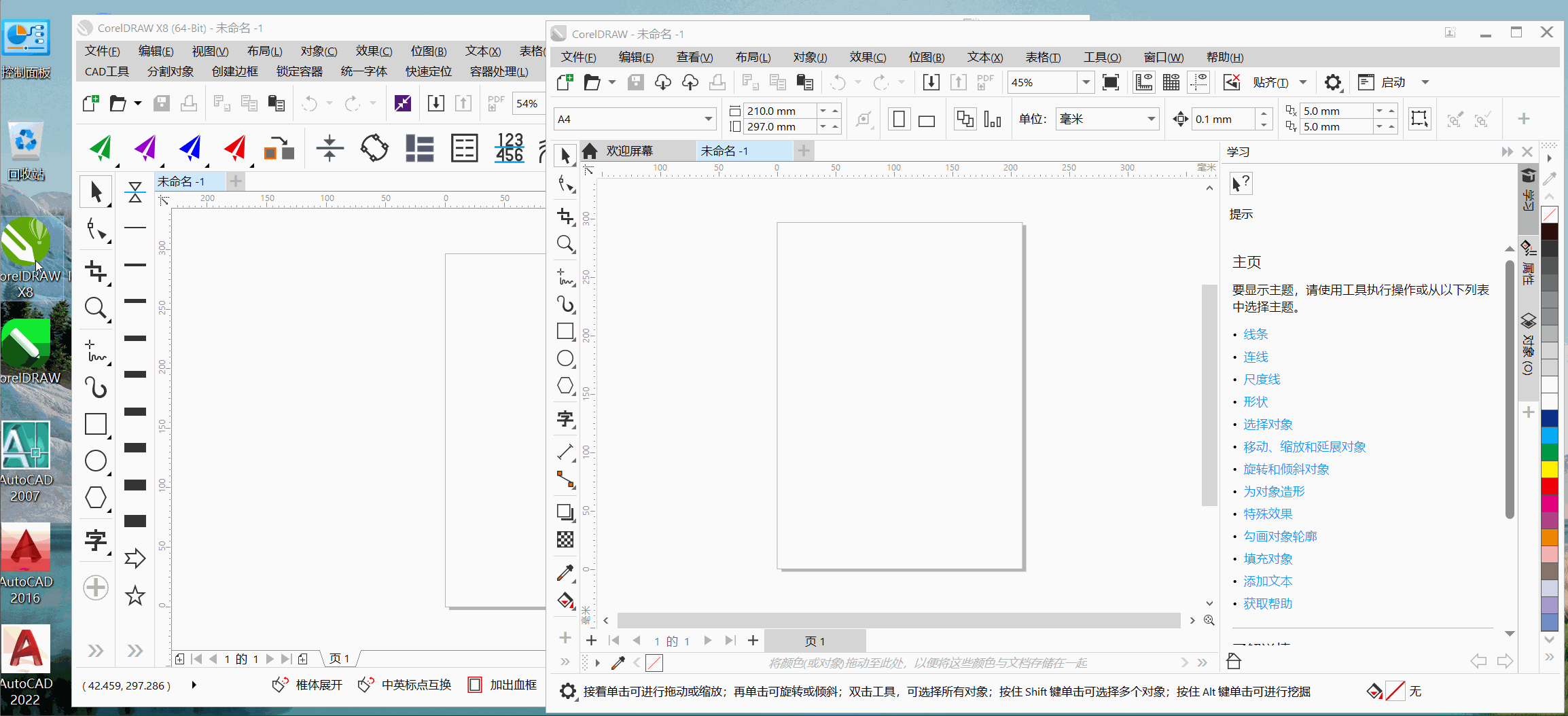The width and height of the screenshot is (1568, 716).
Task: Click the nudge distance 0.1 mm field
Action: (1223, 120)
